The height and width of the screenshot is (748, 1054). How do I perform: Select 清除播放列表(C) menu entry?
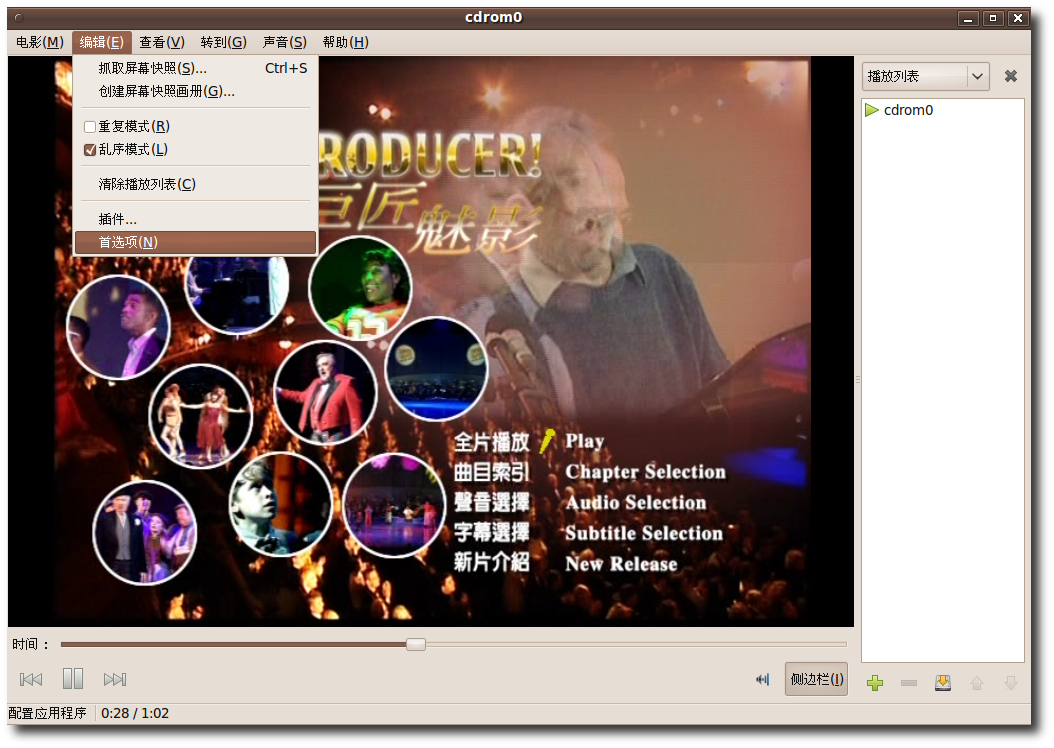tap(195, 184)
